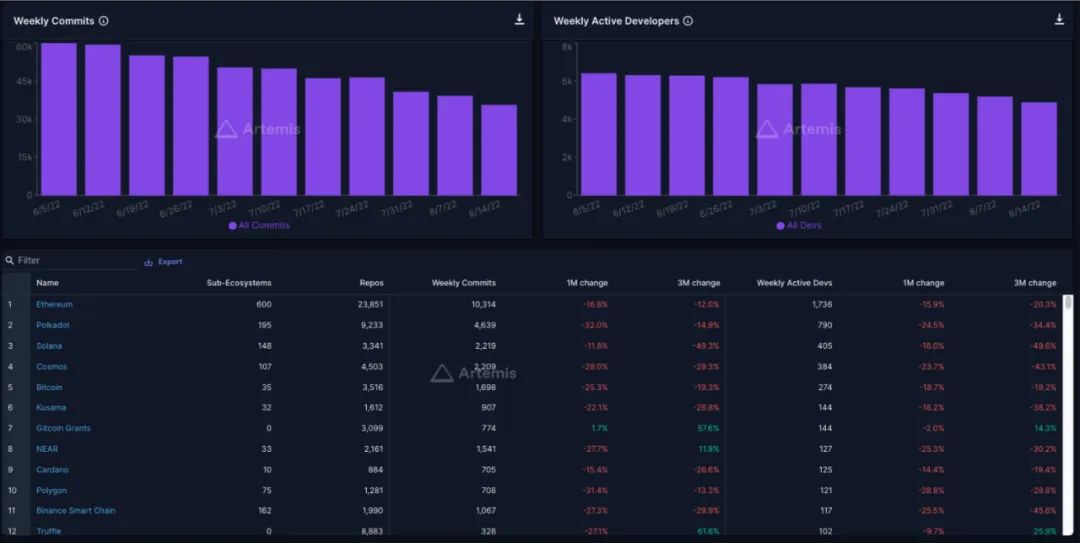This screenshot has width=1080, height=543.
Task: Type in the Filter input field
Action: [75, 261]
